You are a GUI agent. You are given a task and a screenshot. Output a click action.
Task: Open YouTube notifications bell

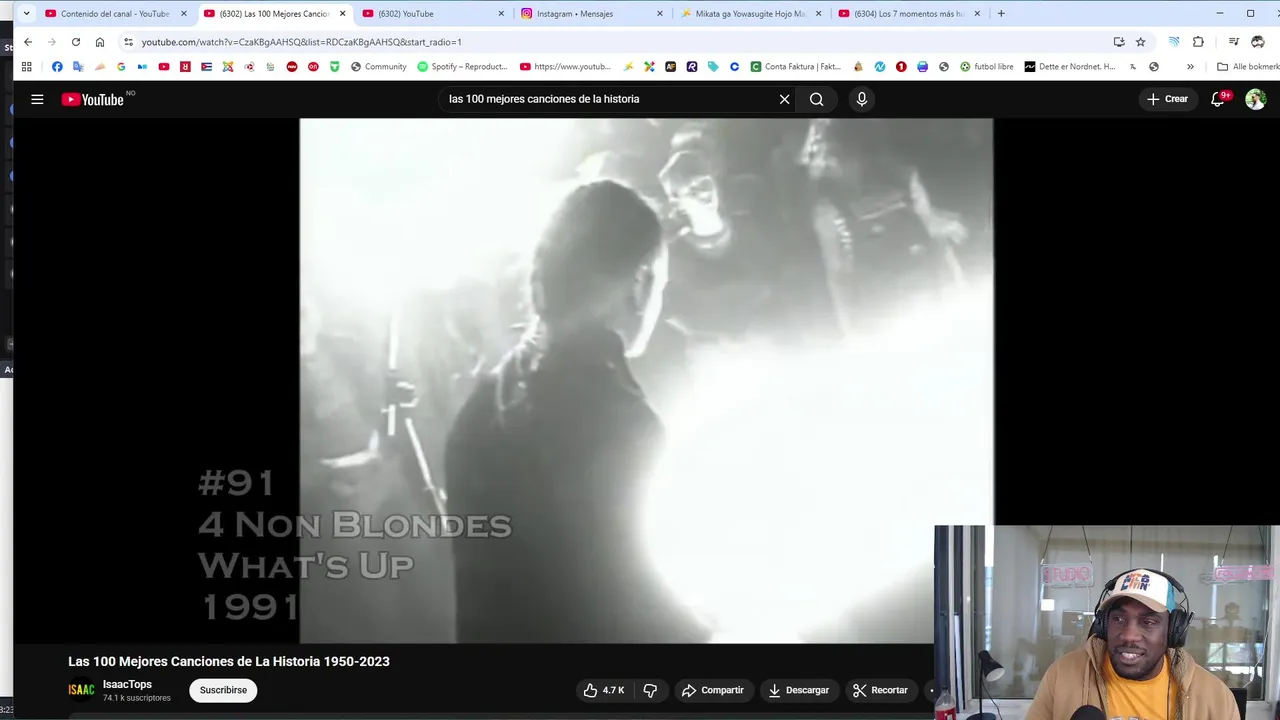click(1218, 99)
